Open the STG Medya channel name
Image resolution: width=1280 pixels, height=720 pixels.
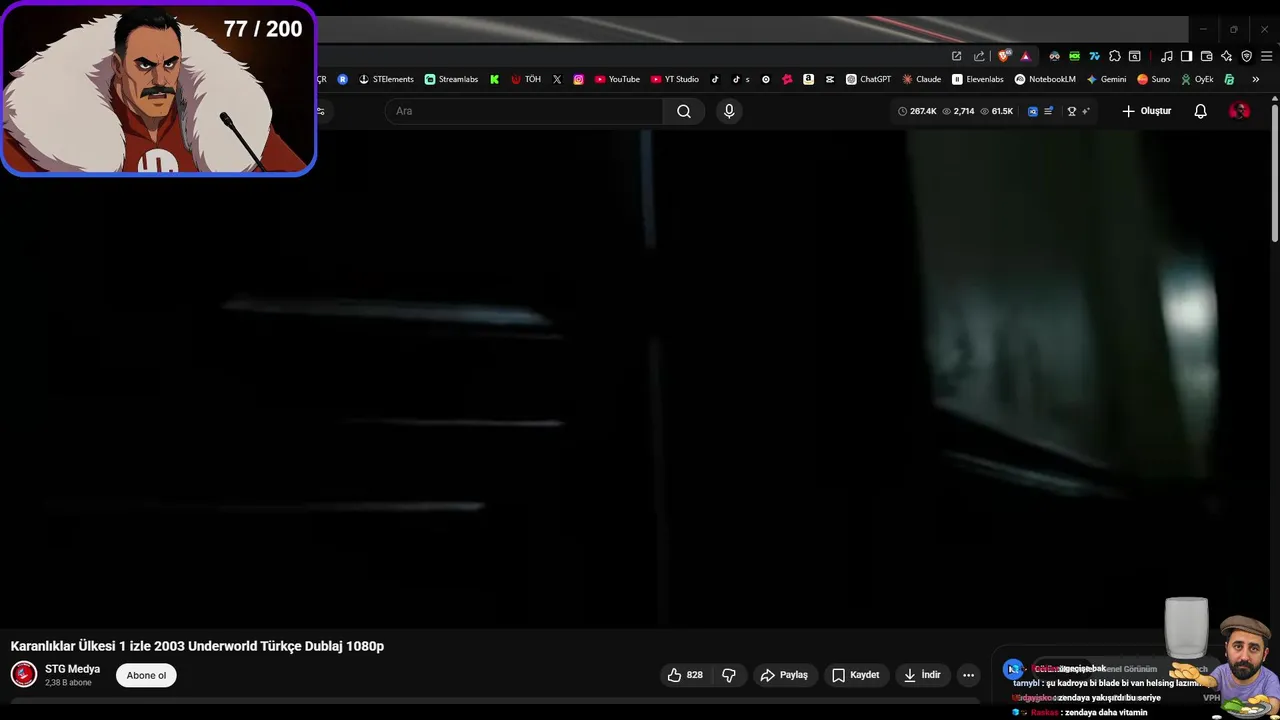click(72, 669)
